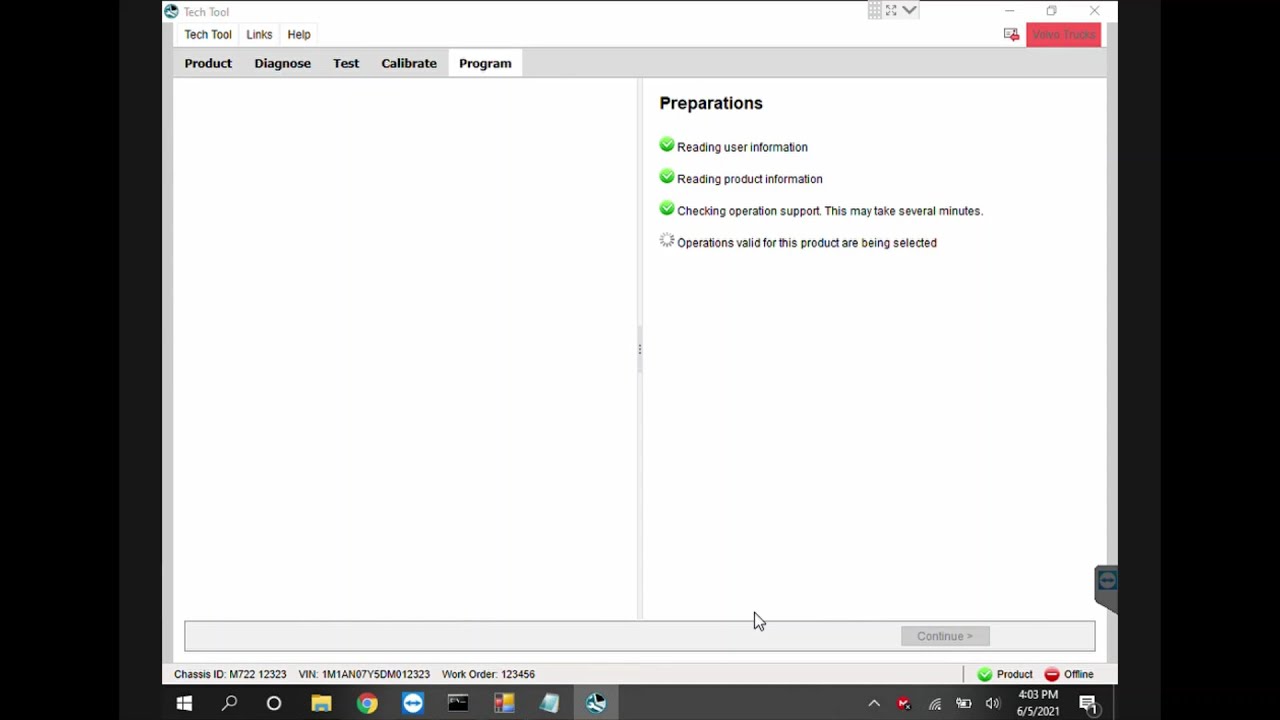Launch Google Chrome from taskbar
The image size is (1280, 720).
[x=367, y=704]
